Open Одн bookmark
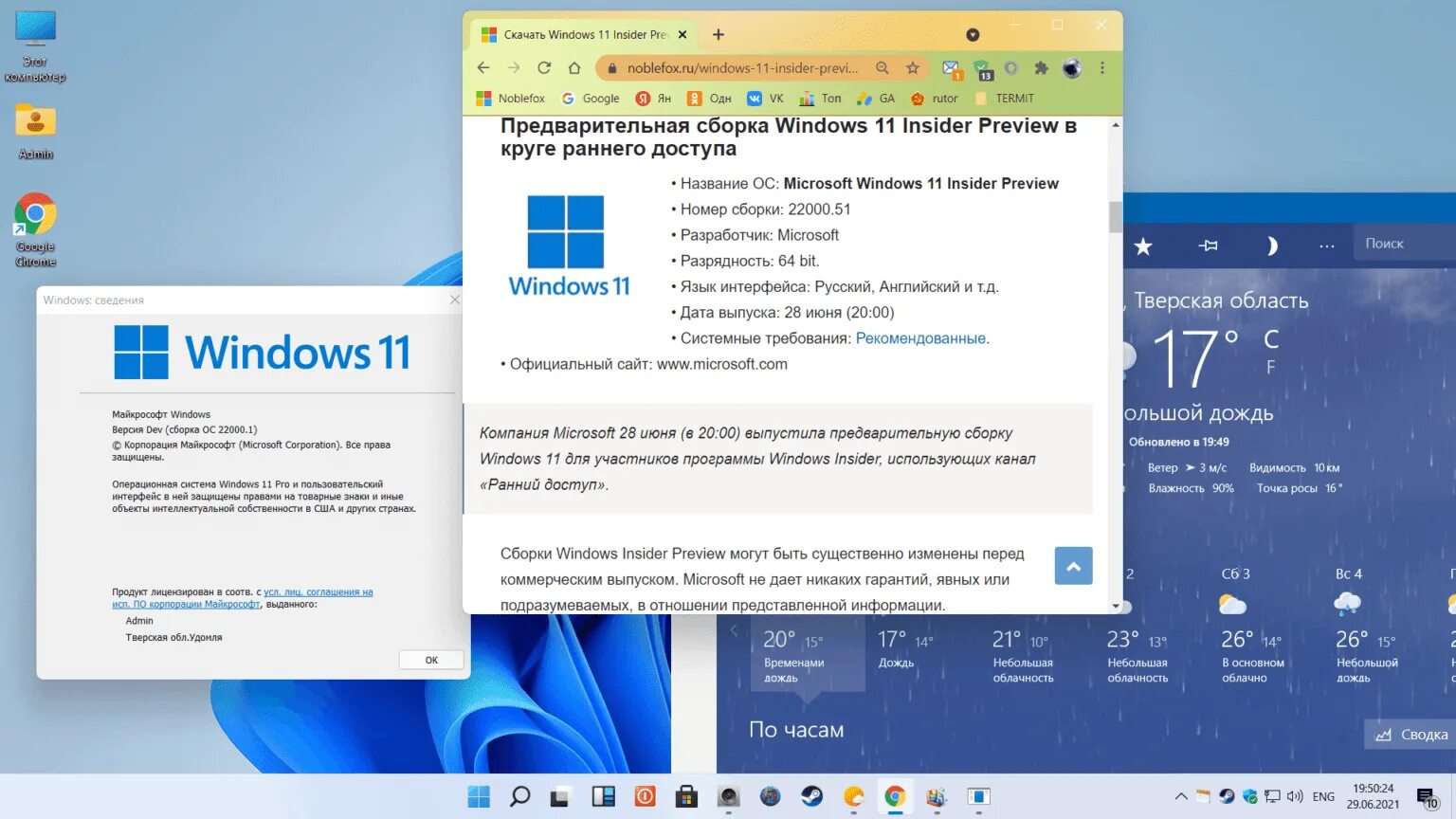 pos(709,99)
